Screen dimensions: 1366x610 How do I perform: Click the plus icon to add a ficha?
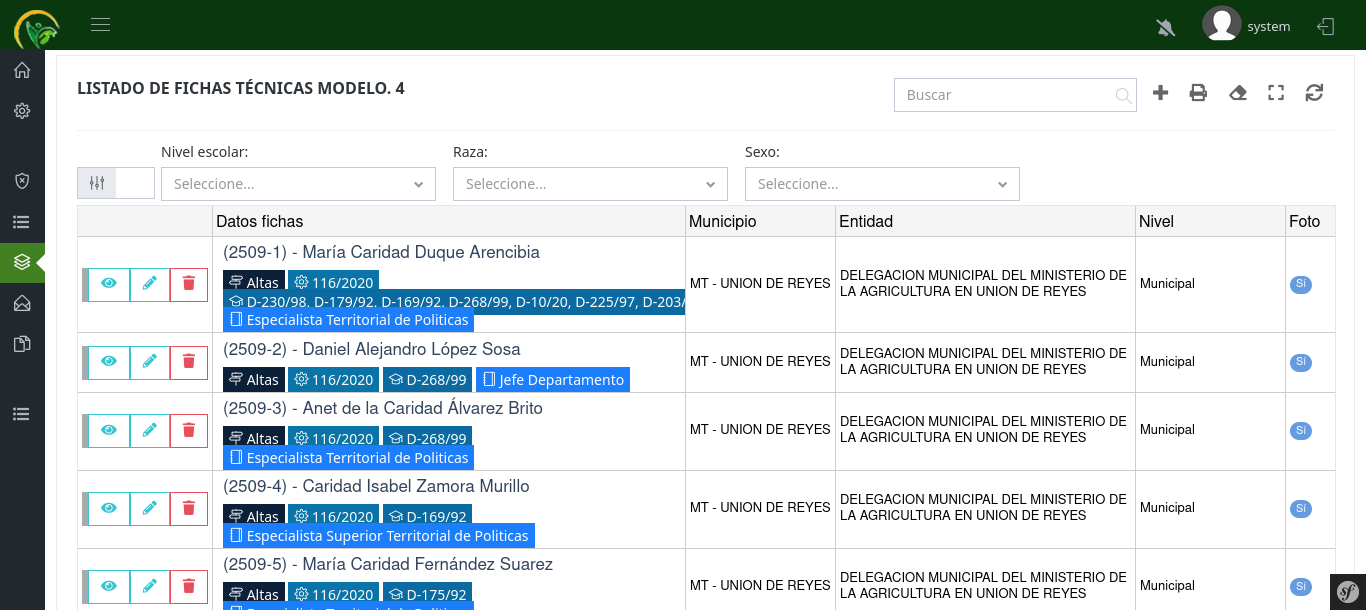pos(1160,93)
